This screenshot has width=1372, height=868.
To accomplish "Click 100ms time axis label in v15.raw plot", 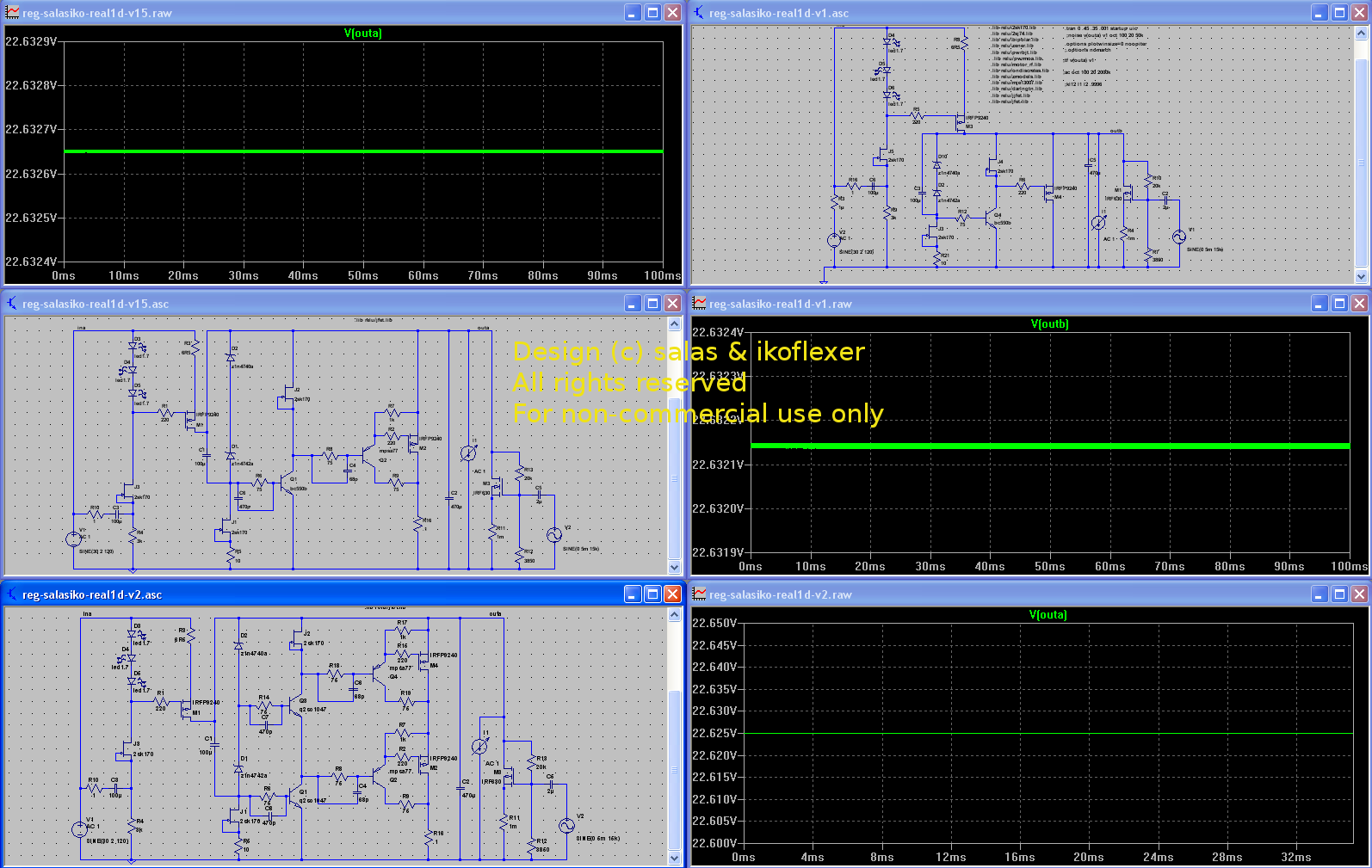I will pos(663,276).
